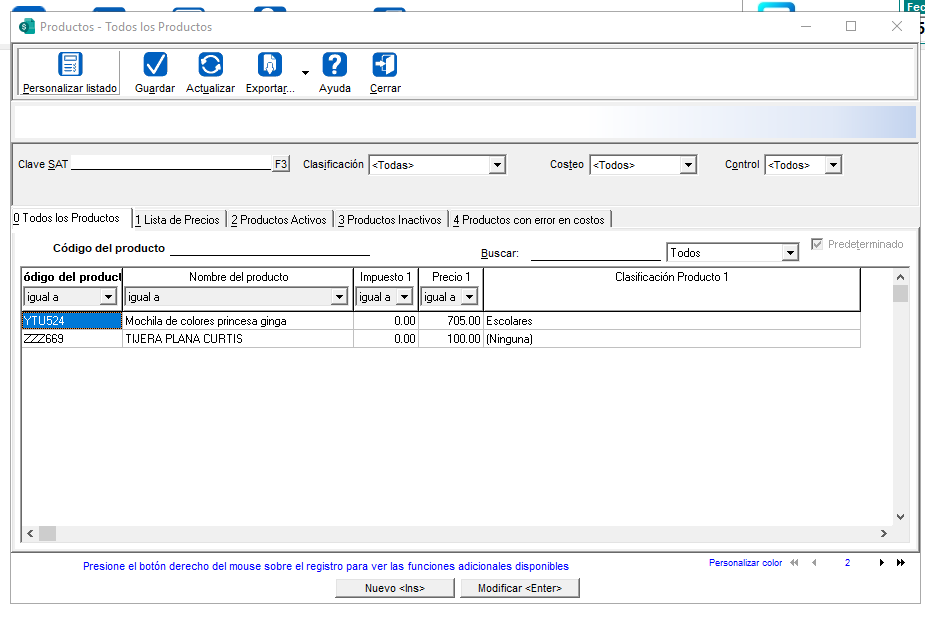Image resolution: width=925 pixels, height=621 pixels.
Task: Go to the next page of records
Action: [x=881, y=563]
